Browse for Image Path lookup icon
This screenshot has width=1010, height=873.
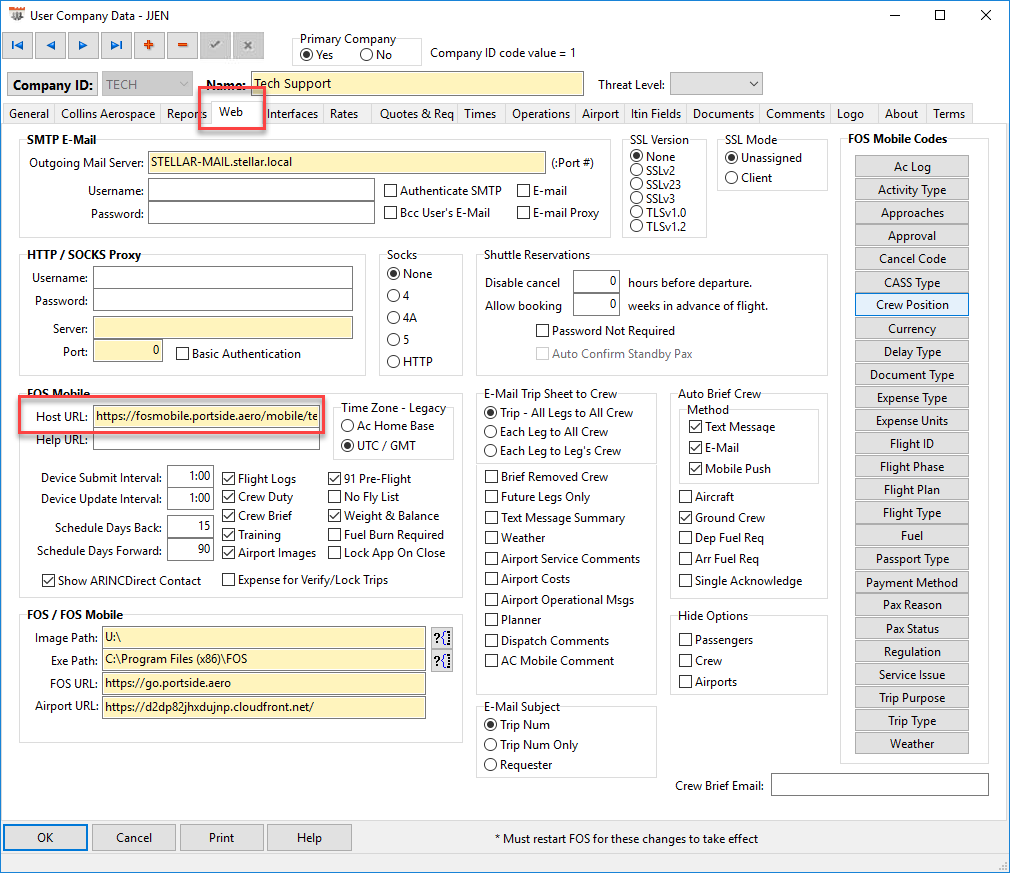click(x=442, y=638)
